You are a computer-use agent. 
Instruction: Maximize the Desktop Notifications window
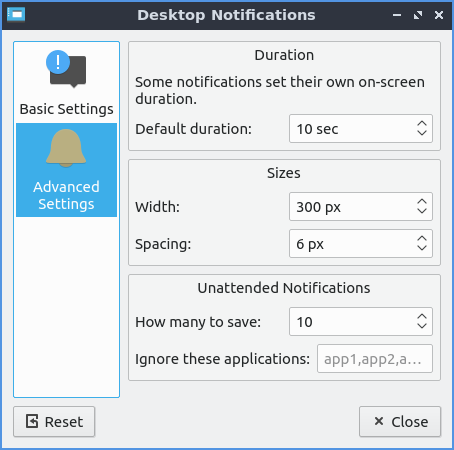pos(418,15)
